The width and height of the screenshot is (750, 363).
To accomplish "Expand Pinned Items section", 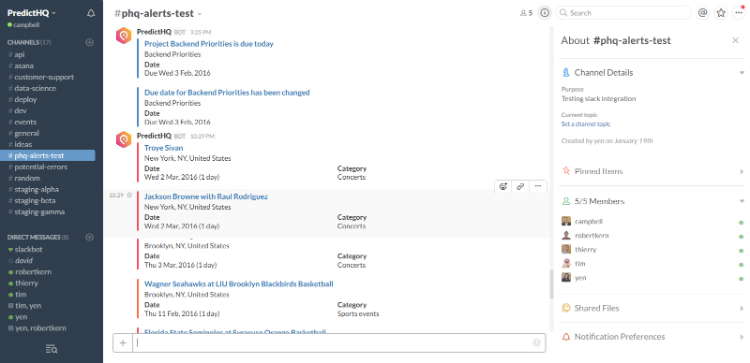I will 742,171.
